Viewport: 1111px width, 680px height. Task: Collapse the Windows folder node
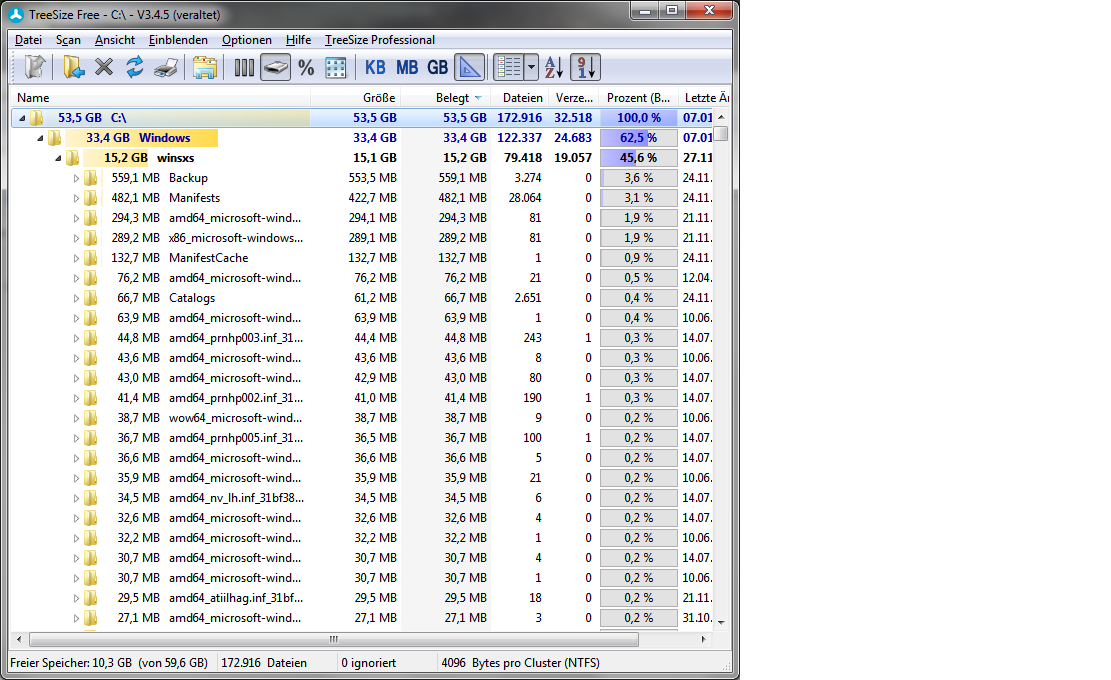pyautogui.click(x=40, y=138)
